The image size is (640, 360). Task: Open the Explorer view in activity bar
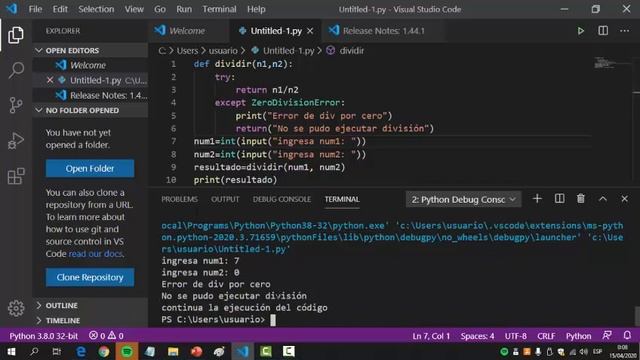pos(16,35)
